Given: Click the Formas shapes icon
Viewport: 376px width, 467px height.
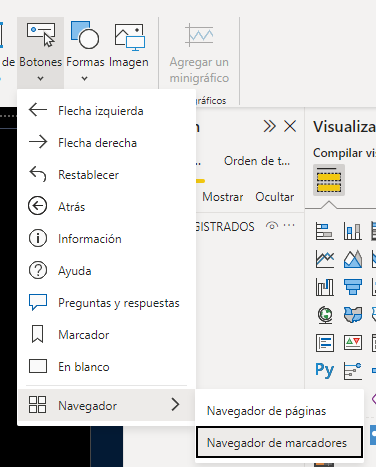Looking at the screenshot, I should pos(85,34).
